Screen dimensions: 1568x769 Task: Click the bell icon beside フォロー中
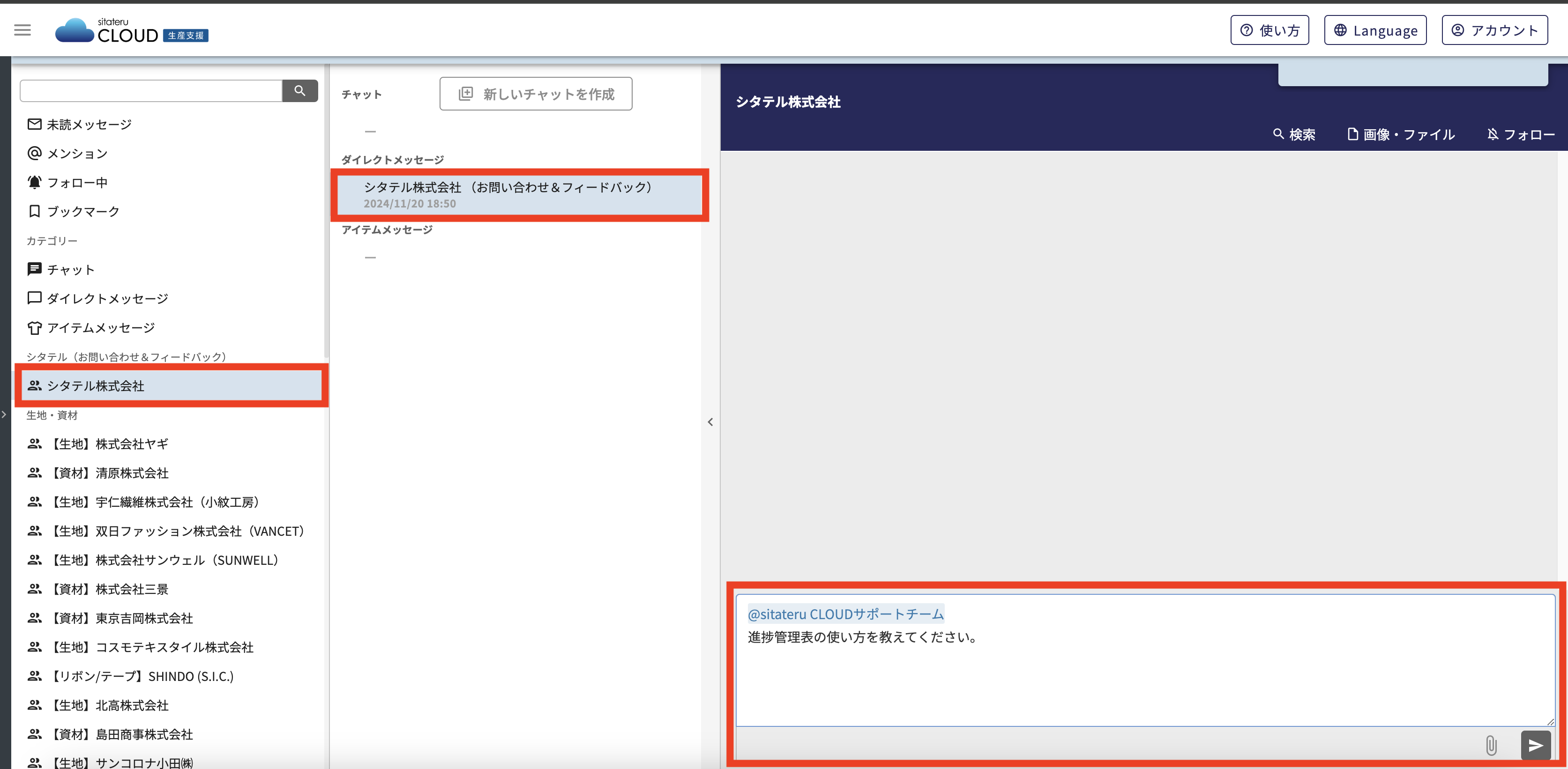[x=35, y=182]
